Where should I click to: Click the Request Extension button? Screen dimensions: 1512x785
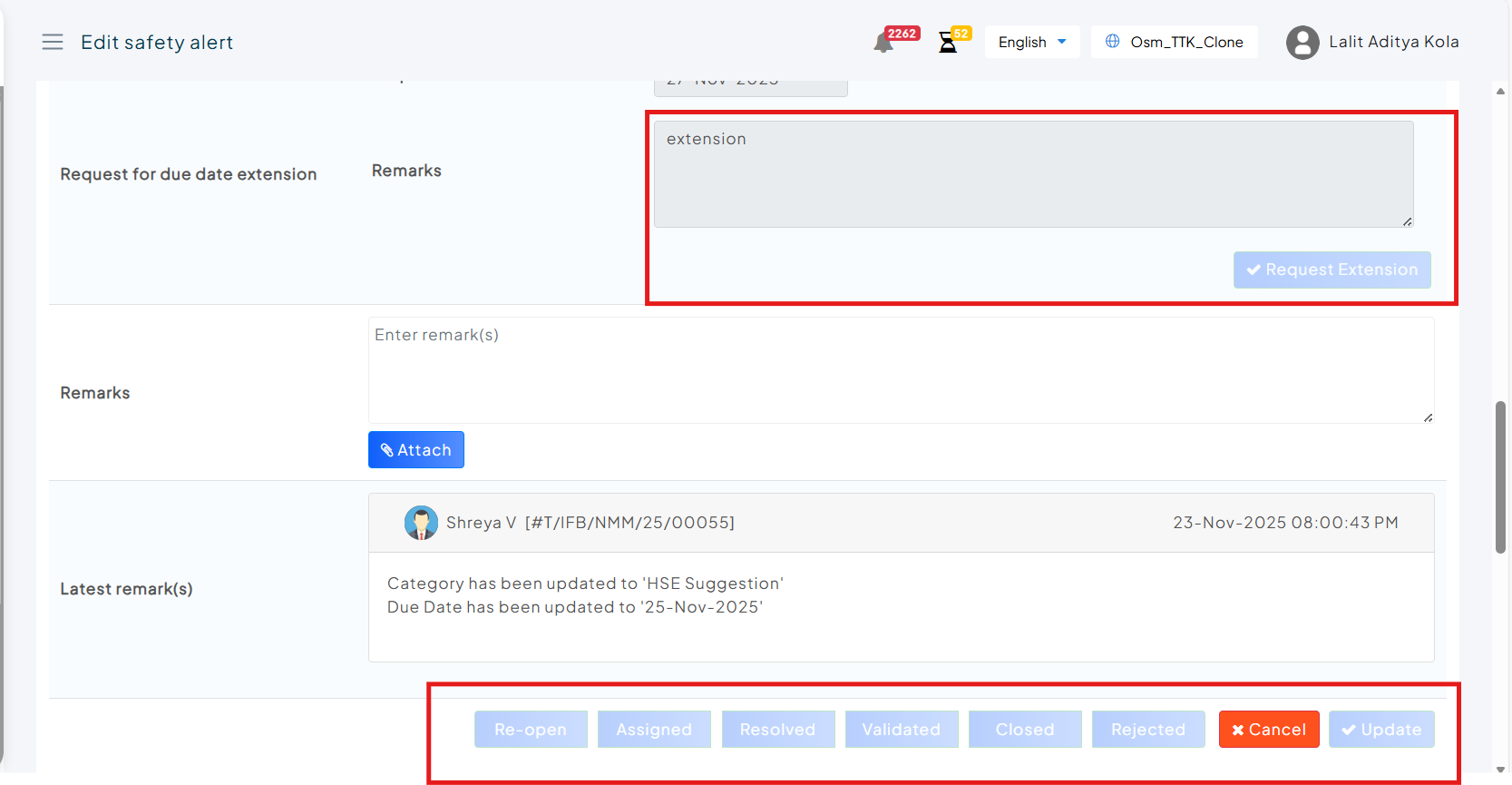pyautogui.click(x=1332, y=270)
